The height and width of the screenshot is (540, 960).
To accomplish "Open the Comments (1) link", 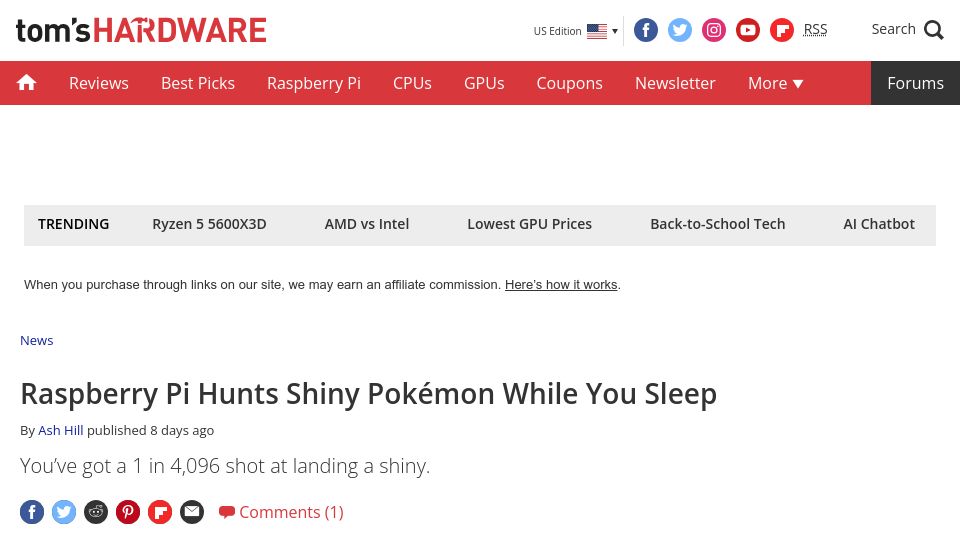I will pos(291,512).
